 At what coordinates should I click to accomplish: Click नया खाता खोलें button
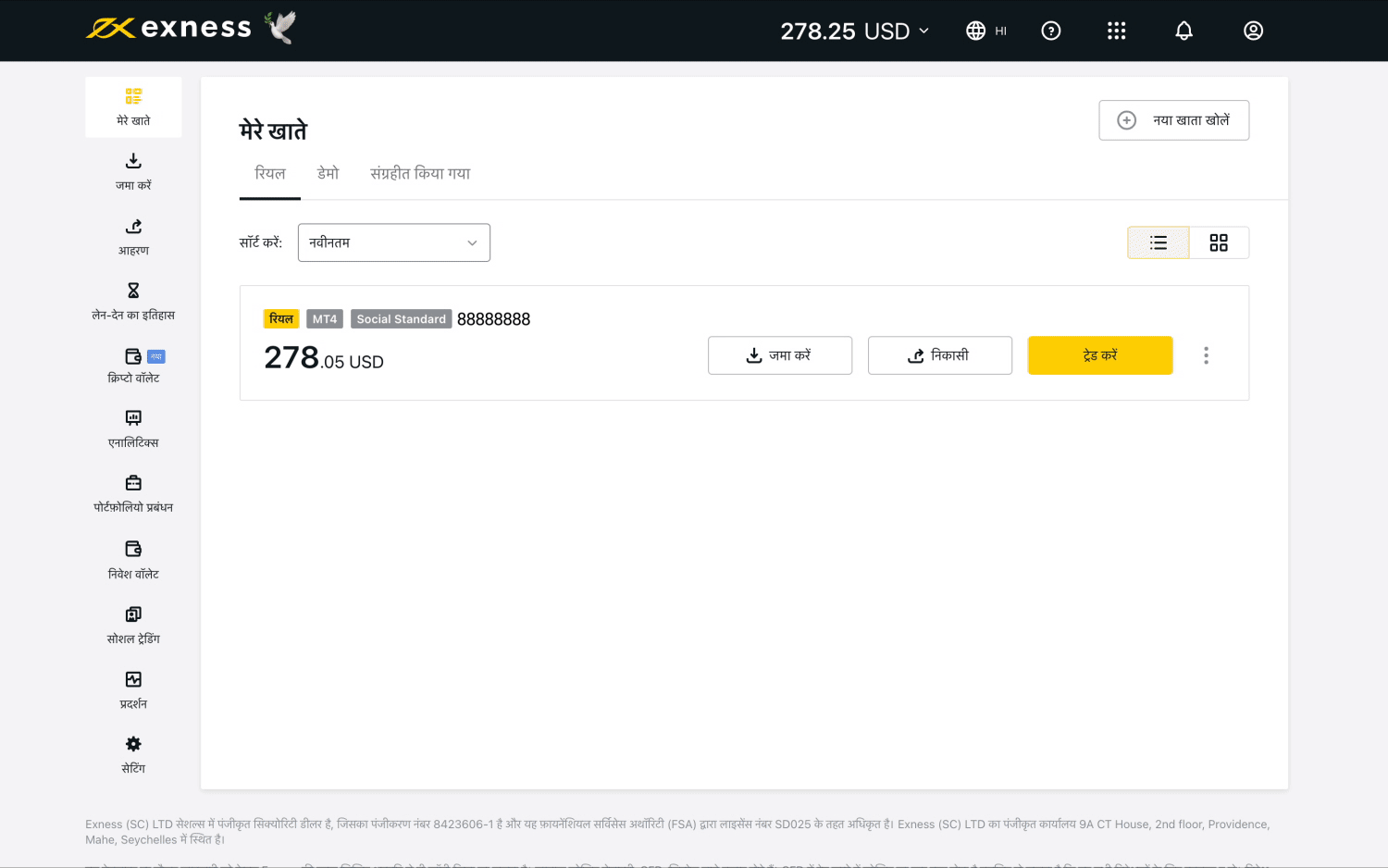click(1174, 120)
